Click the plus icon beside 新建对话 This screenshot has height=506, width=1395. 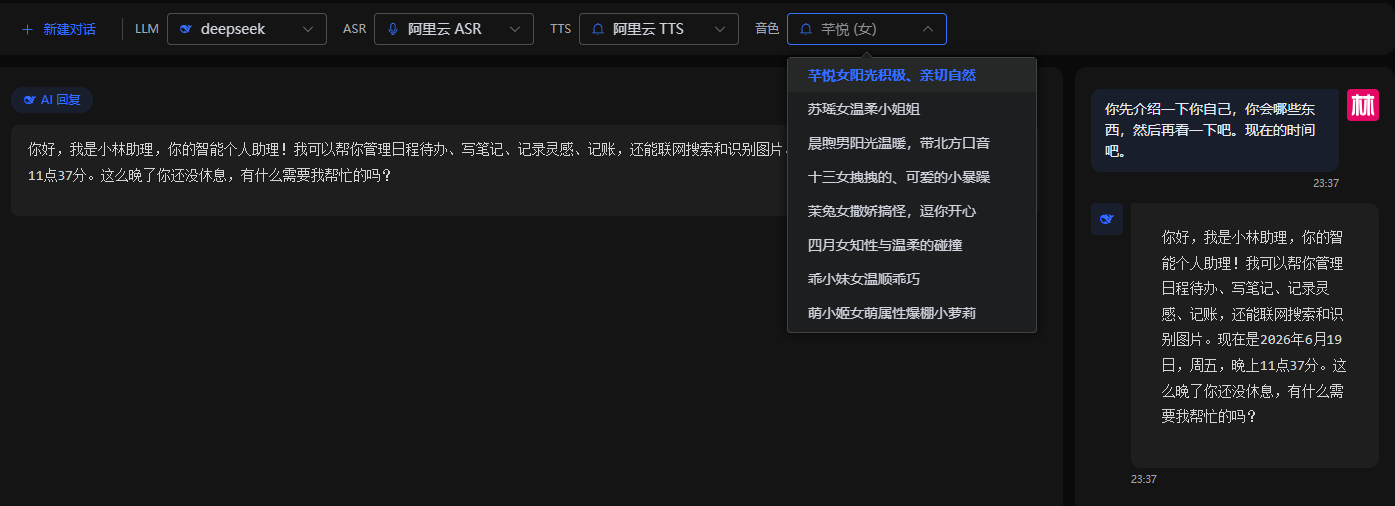tap(27, 29)
